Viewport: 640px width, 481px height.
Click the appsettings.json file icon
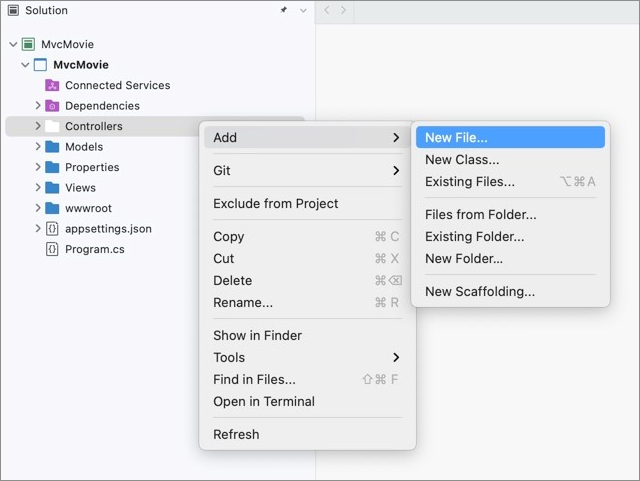pos(52,229)
